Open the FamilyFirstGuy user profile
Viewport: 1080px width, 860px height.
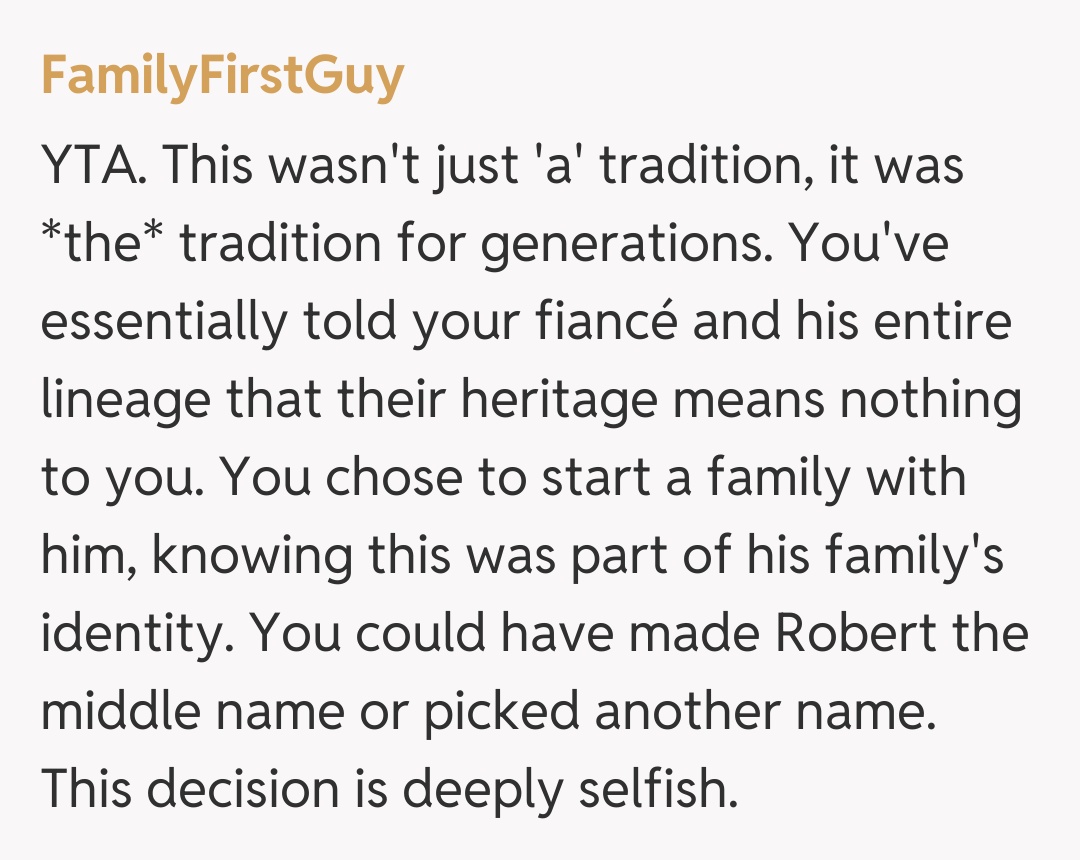click(222, 77)
